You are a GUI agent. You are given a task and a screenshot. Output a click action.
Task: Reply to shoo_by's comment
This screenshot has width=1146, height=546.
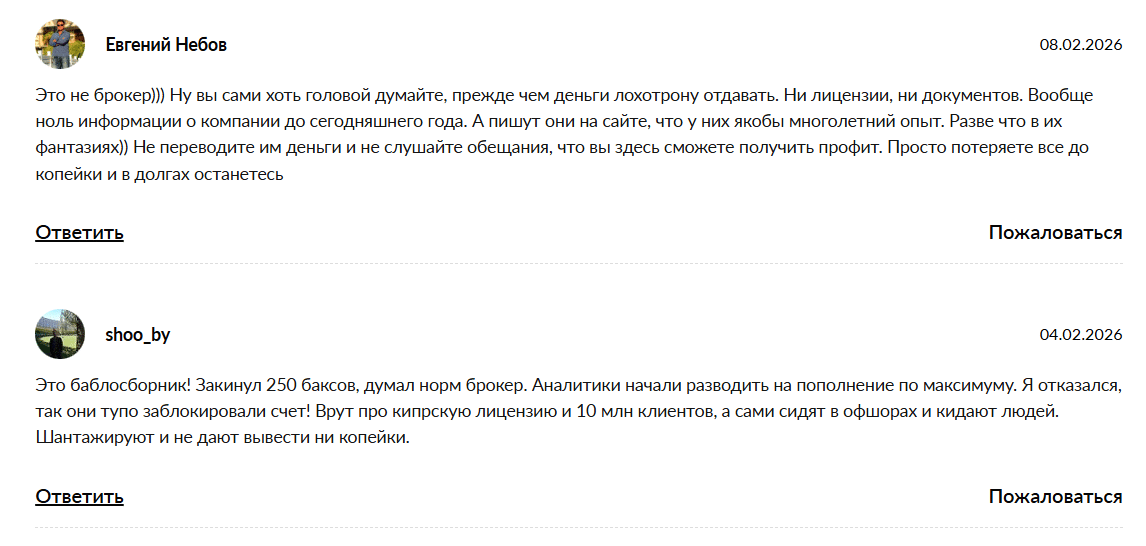click(79, 497)
